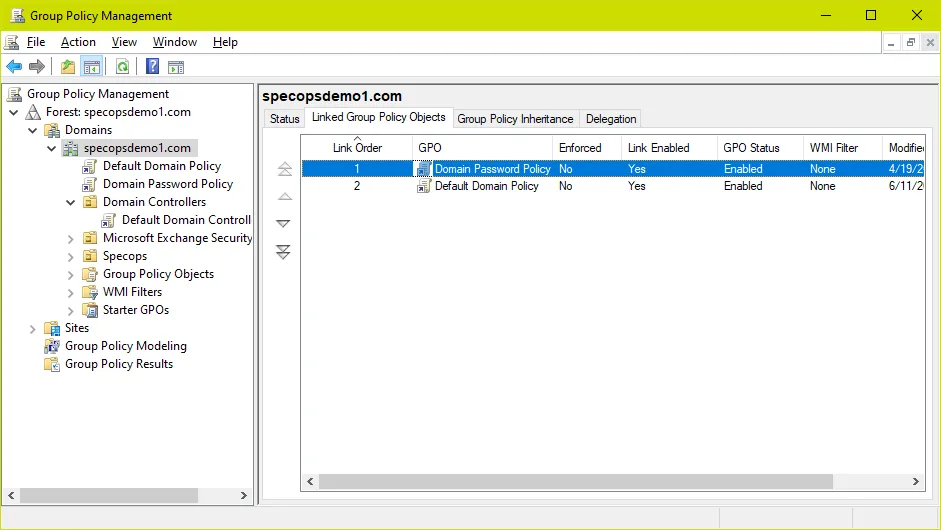Minimize the inner MDI child window
This screenshot has height=530, width=941.
tap(891, 43)
